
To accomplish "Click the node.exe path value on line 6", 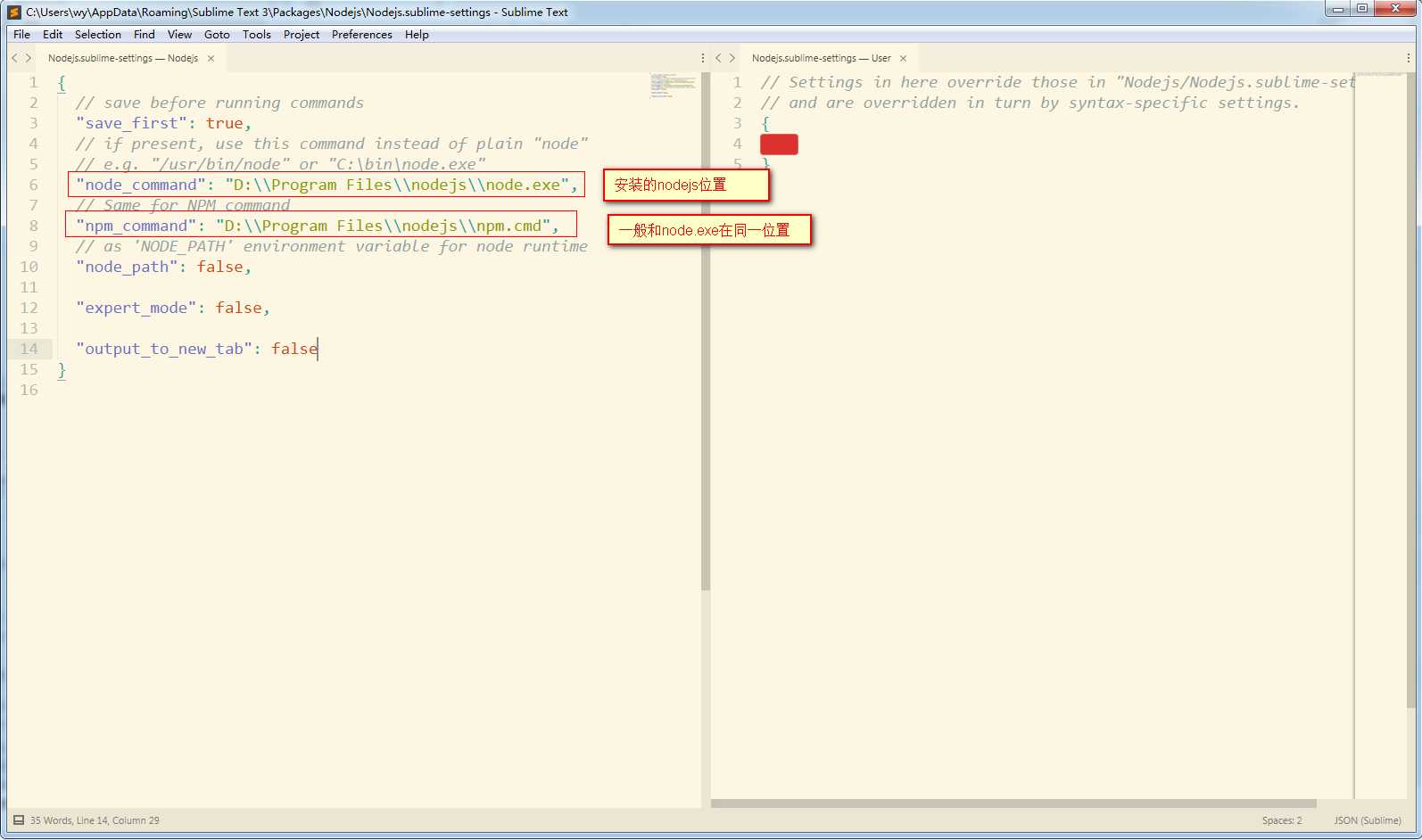I will 397,185.
